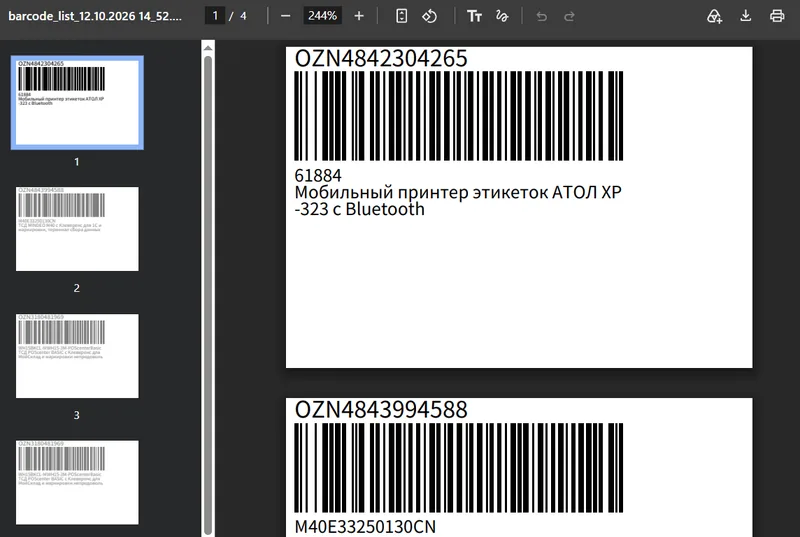Click the page label '2' under thumbnail
The width and height of the screenshot is (800, 537).
click(77, 288)
